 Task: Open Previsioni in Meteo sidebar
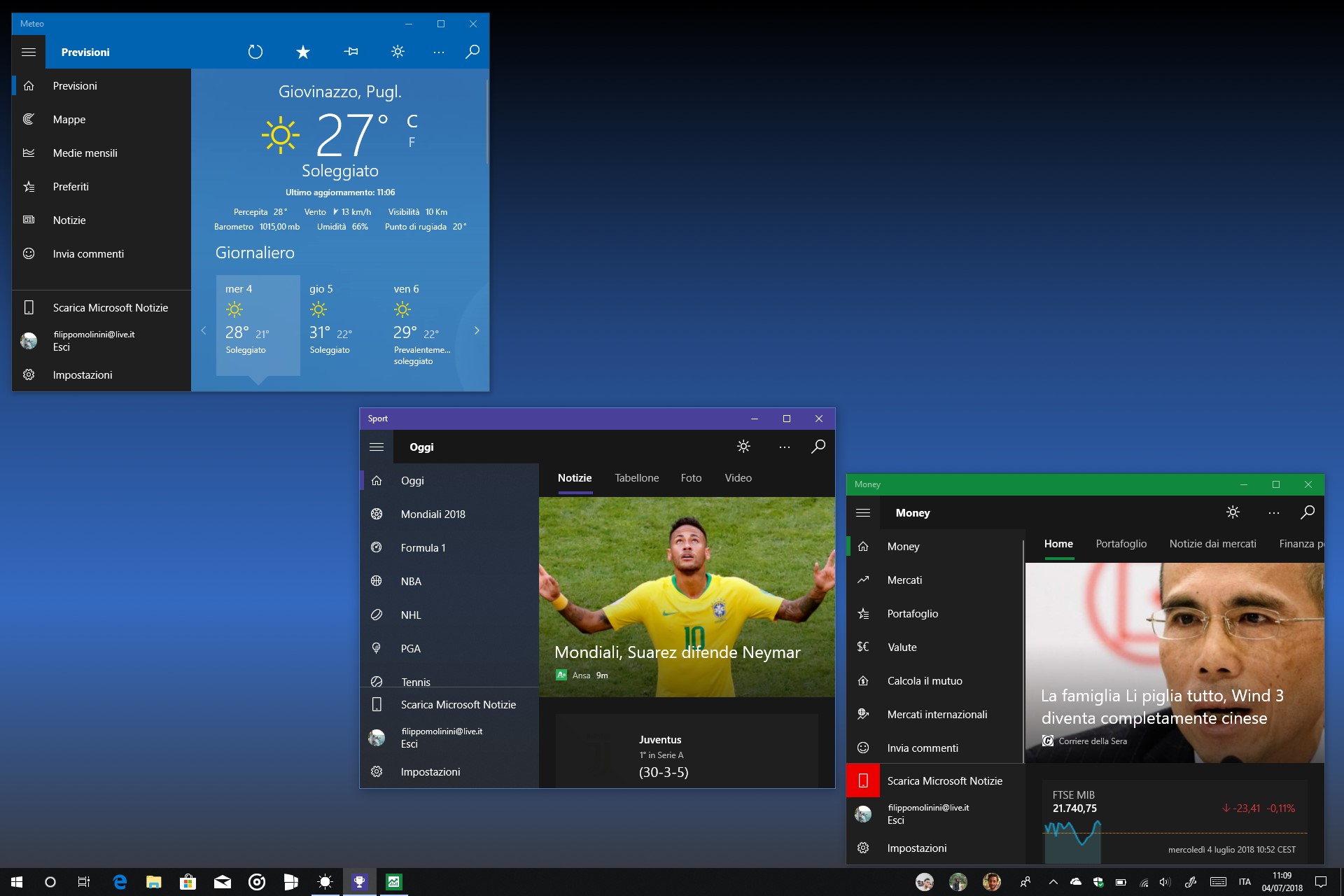[x=101, y=86]
